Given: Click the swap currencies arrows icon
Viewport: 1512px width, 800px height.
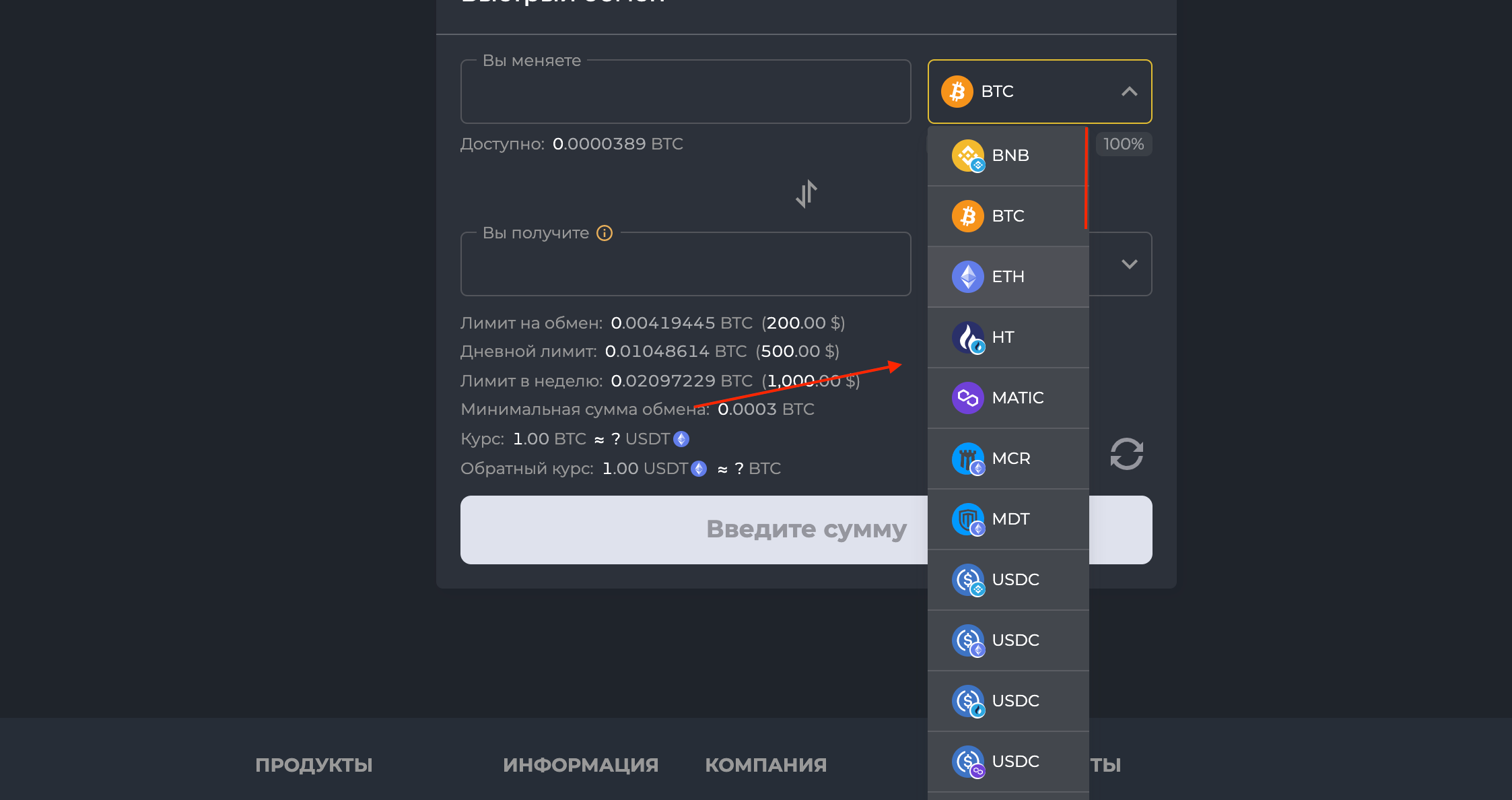Looking at the screenshot, I should [x=806, y=194].
